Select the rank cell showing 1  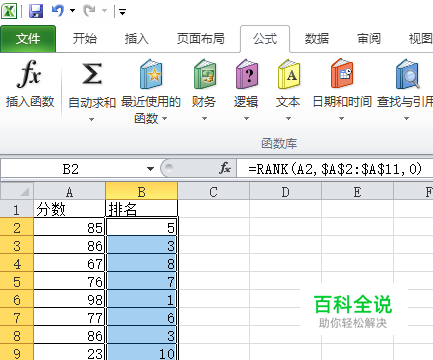142,299
